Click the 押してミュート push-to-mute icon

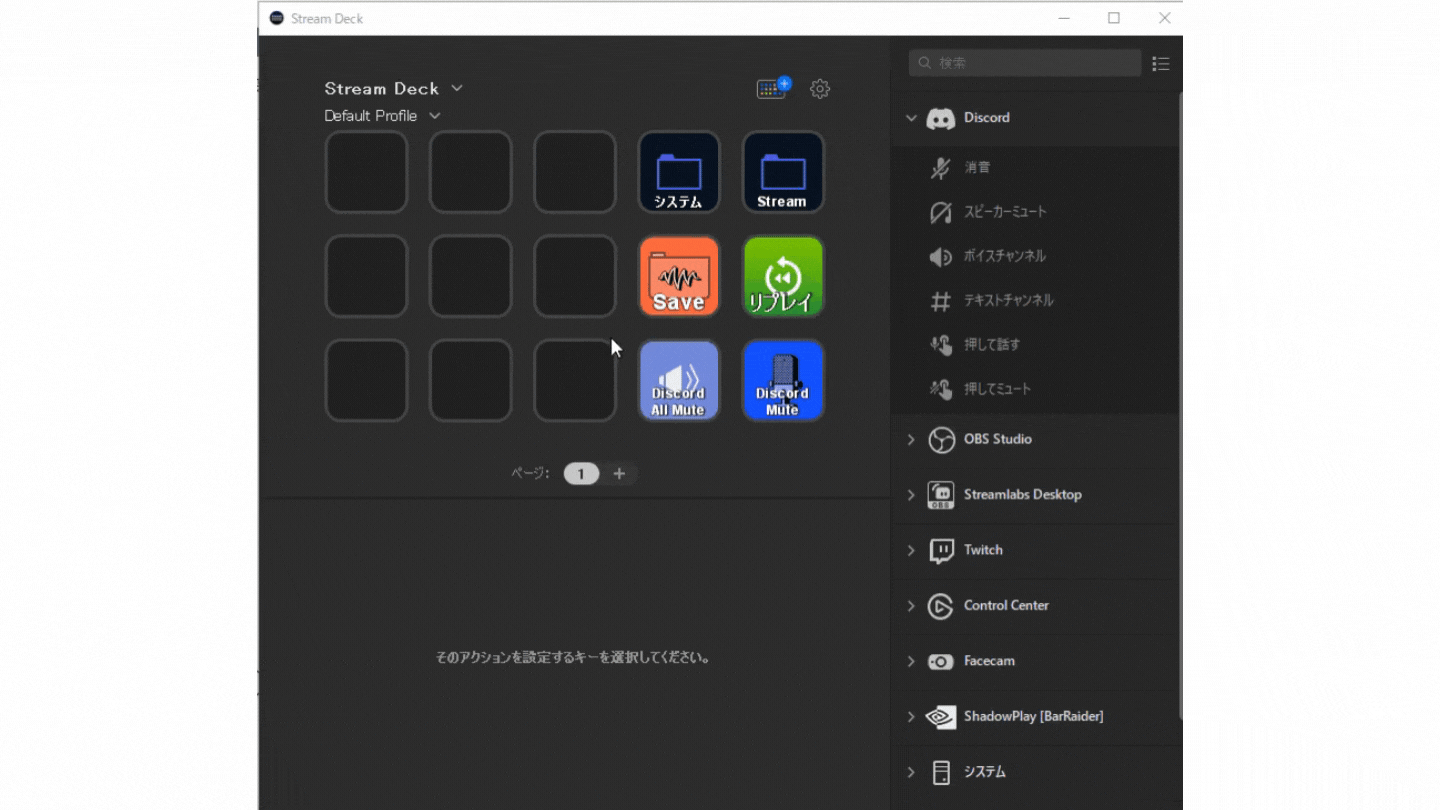(x=940, y=389)
